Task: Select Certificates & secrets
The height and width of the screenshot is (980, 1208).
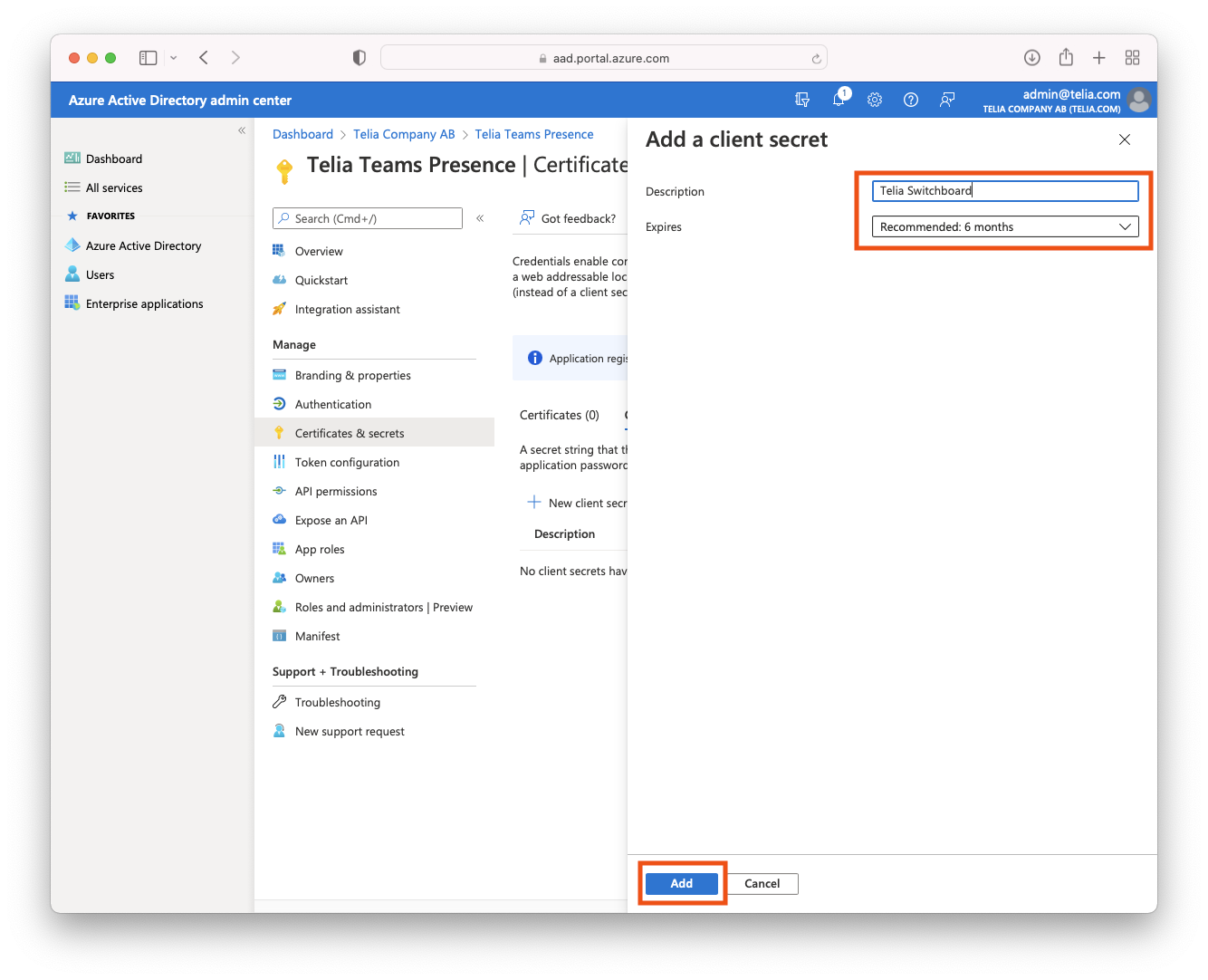Action: point(375,433)
